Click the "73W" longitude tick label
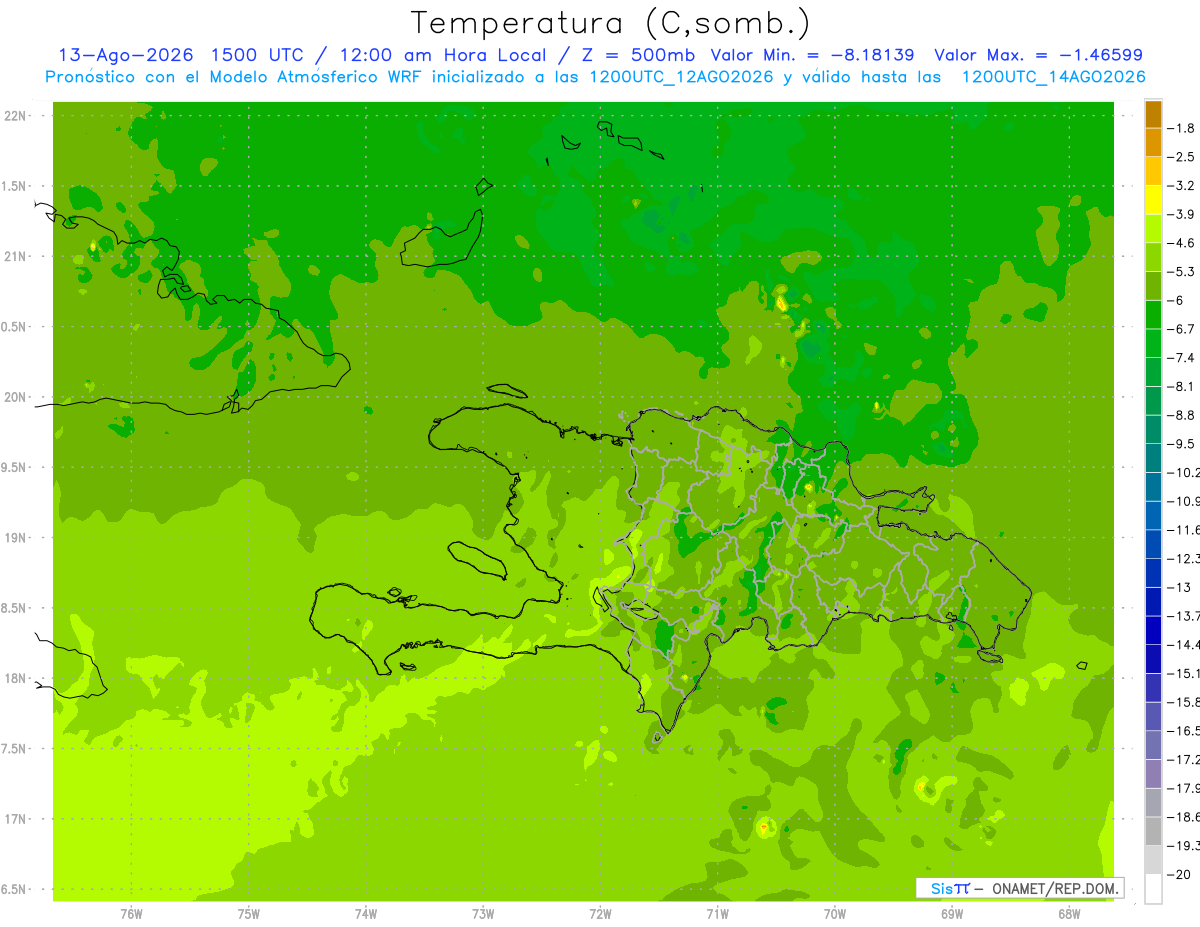1200x927 pixels. click(x=483, y=914)
